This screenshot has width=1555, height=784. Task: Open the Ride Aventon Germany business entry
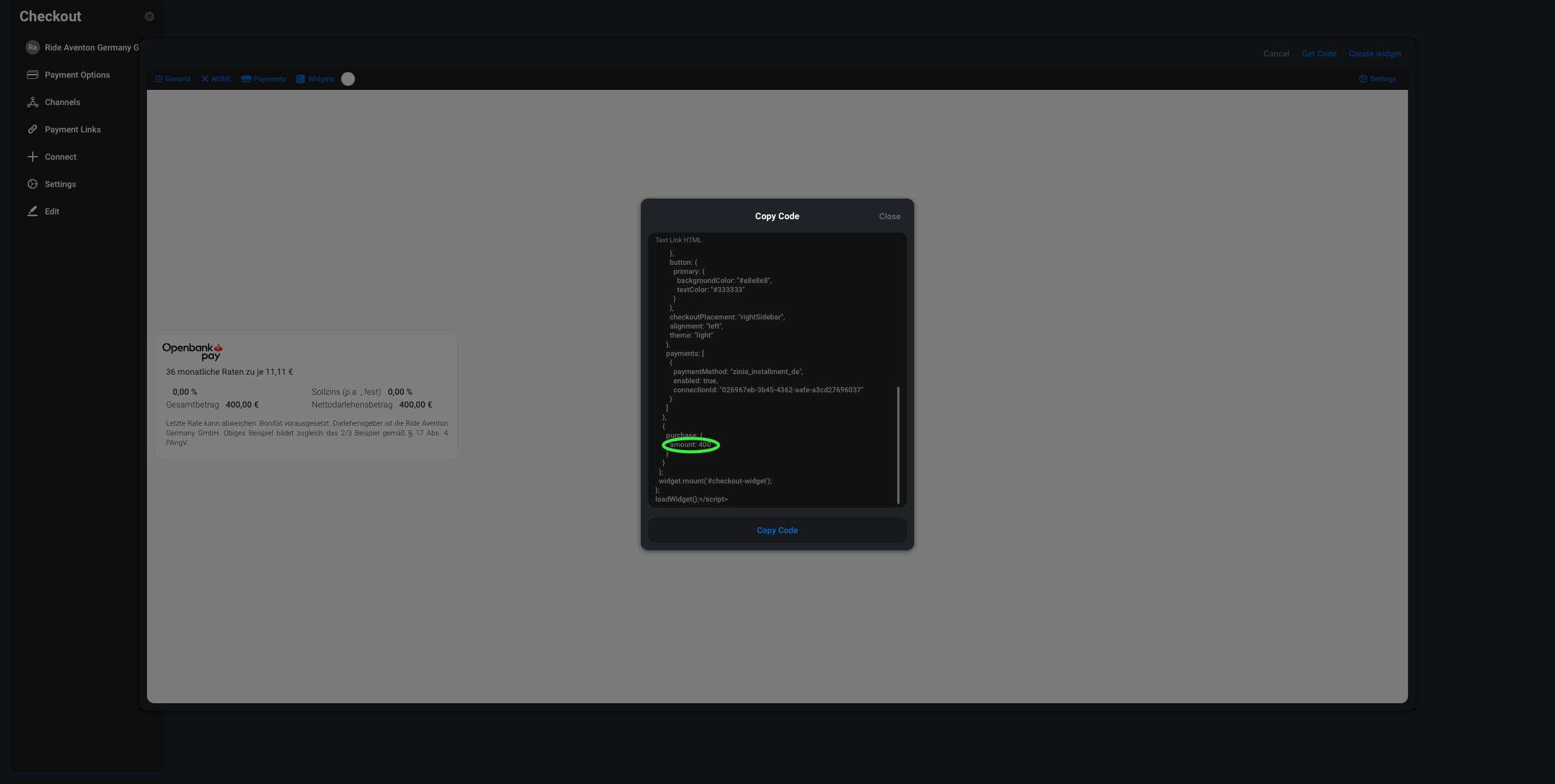(82, 47)
